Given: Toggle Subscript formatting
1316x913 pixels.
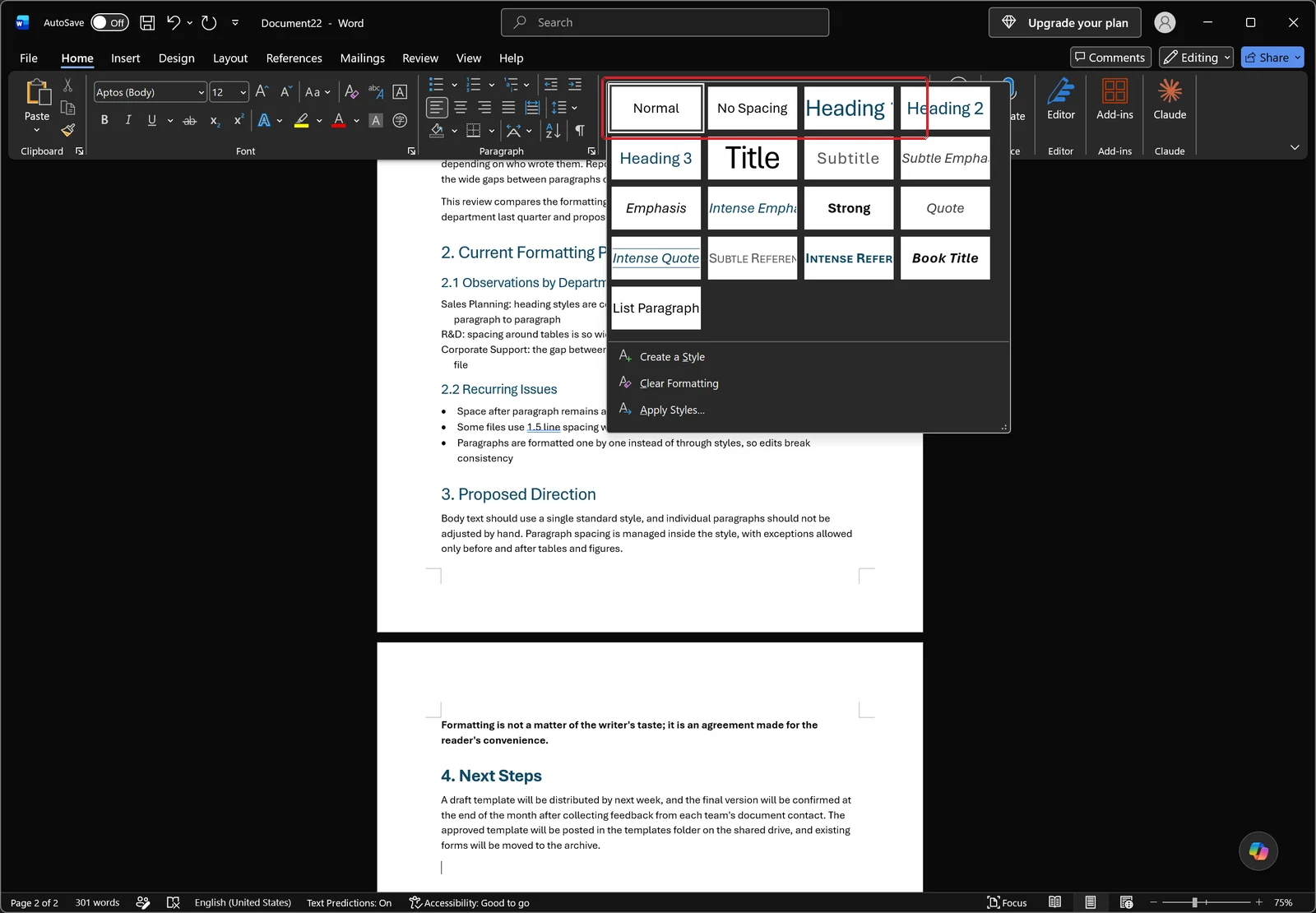Looking at the screenshot, I should click(x=215, y=120).
